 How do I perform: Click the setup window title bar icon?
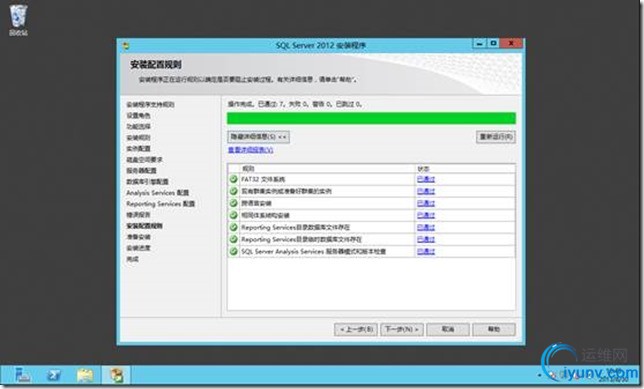tap(126, 46)
